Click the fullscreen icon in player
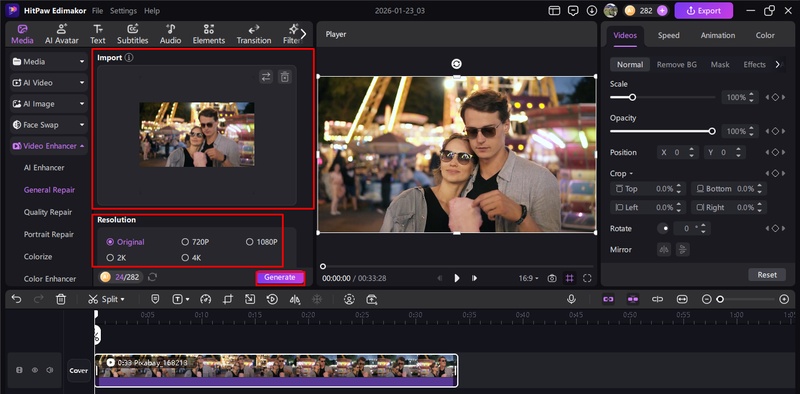 coord(587,278)
